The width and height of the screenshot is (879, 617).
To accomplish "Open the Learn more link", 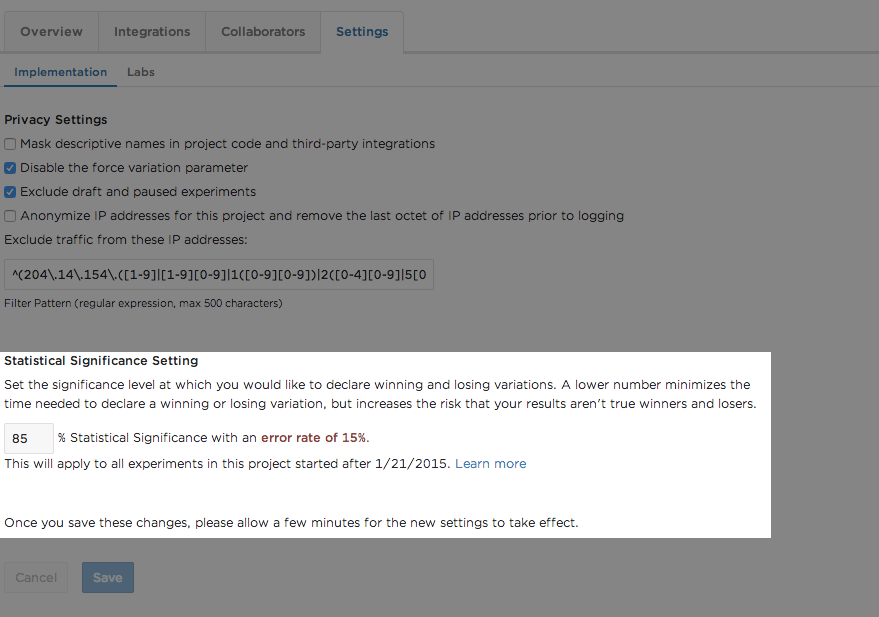I will click(x=490, y=464).
